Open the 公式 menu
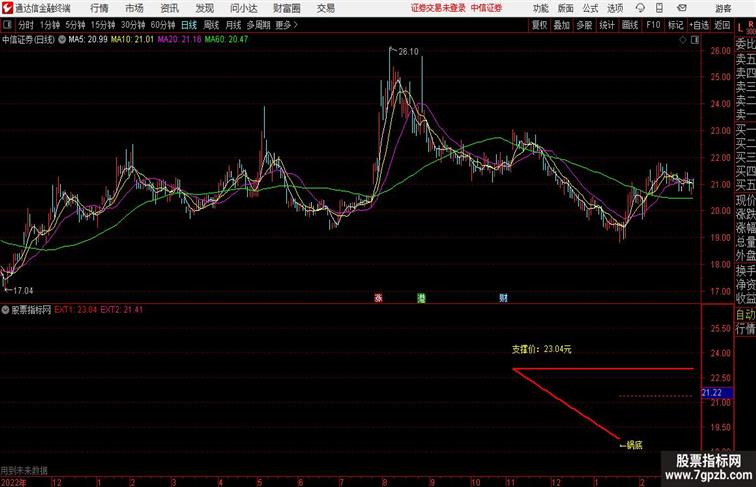Viewport: 756px width, 487px height. (590, 8)
